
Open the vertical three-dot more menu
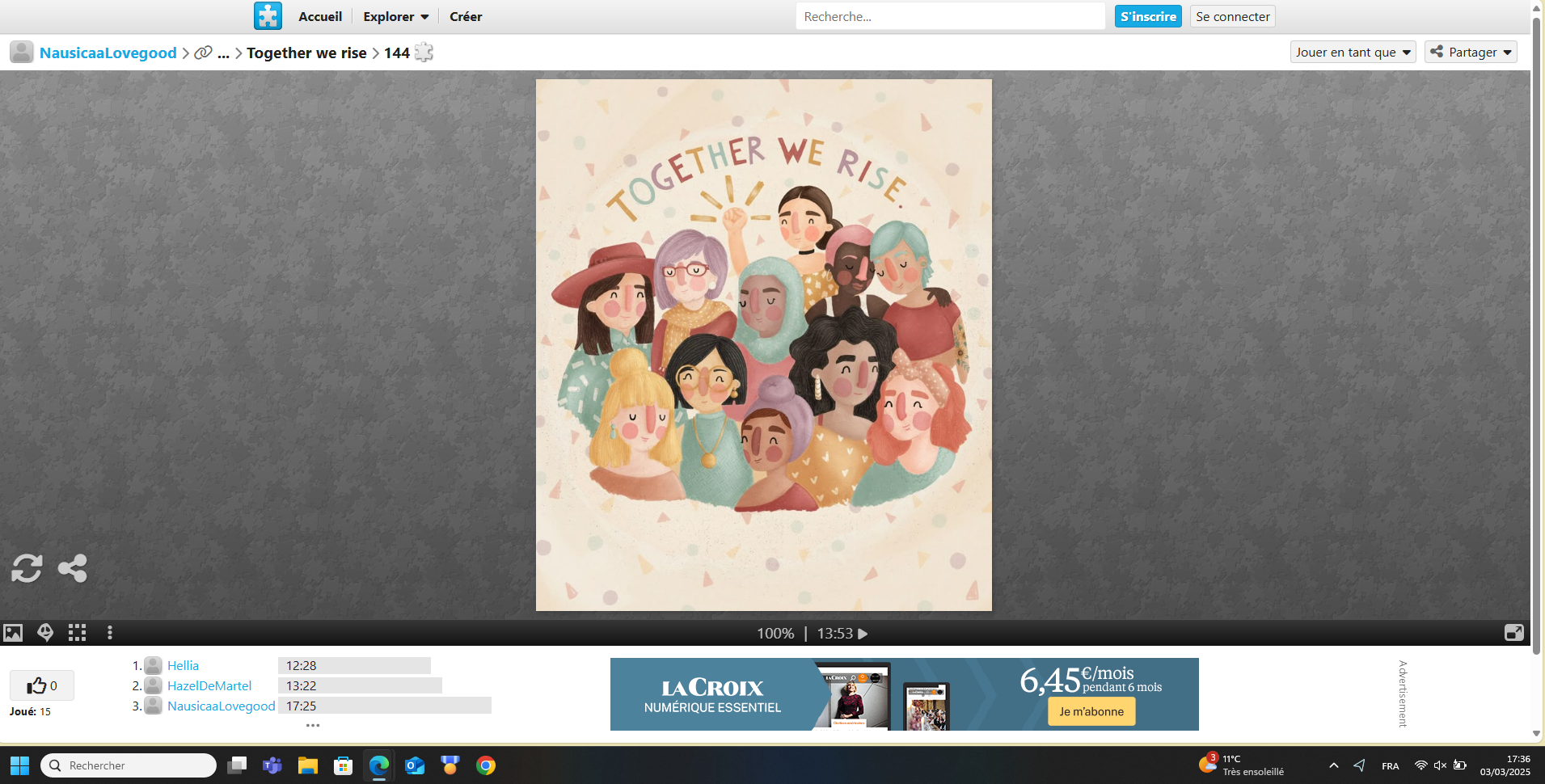[110, 633]
